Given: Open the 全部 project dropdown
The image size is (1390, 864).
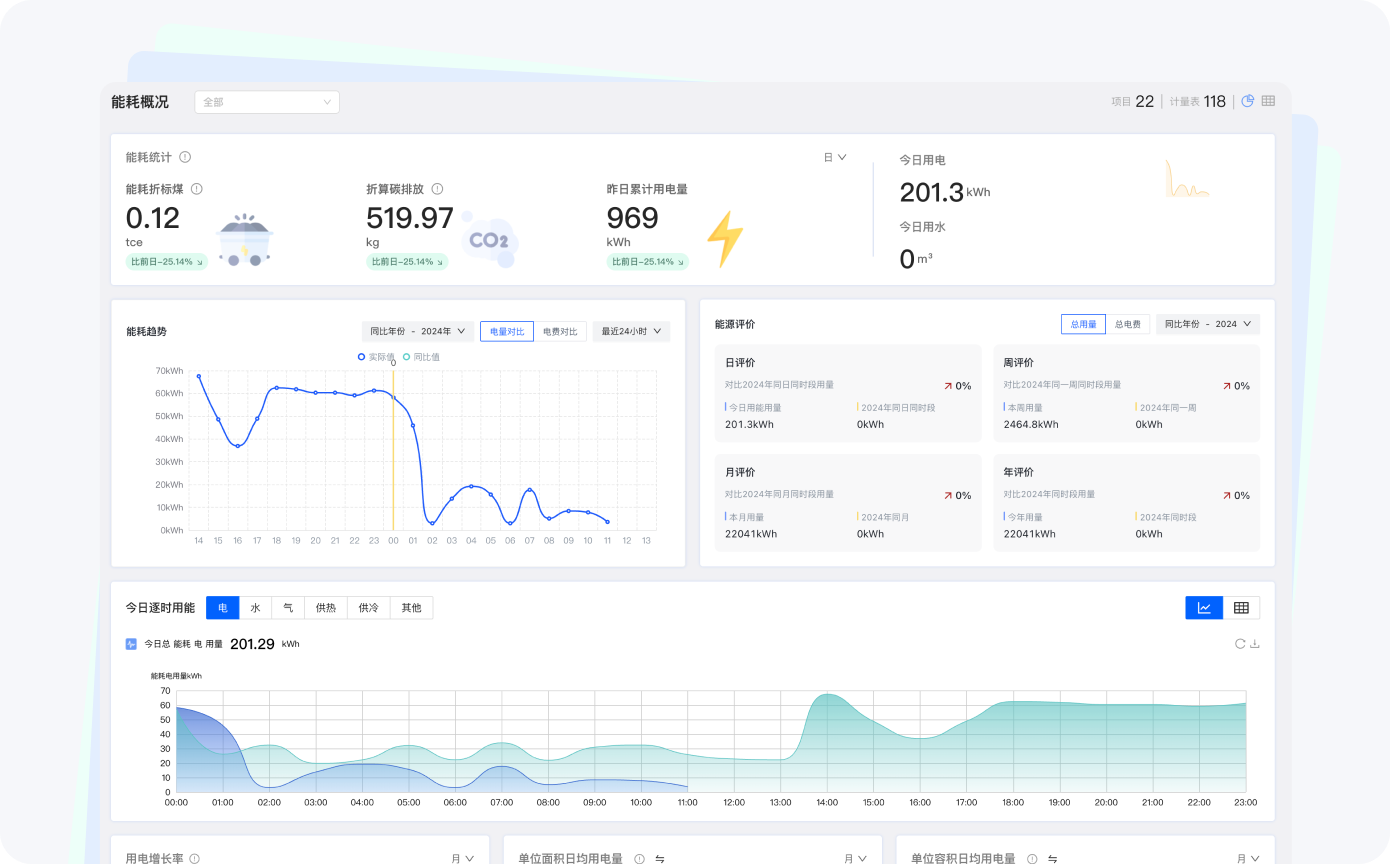Looking at the screenshot, I should 266,102.
